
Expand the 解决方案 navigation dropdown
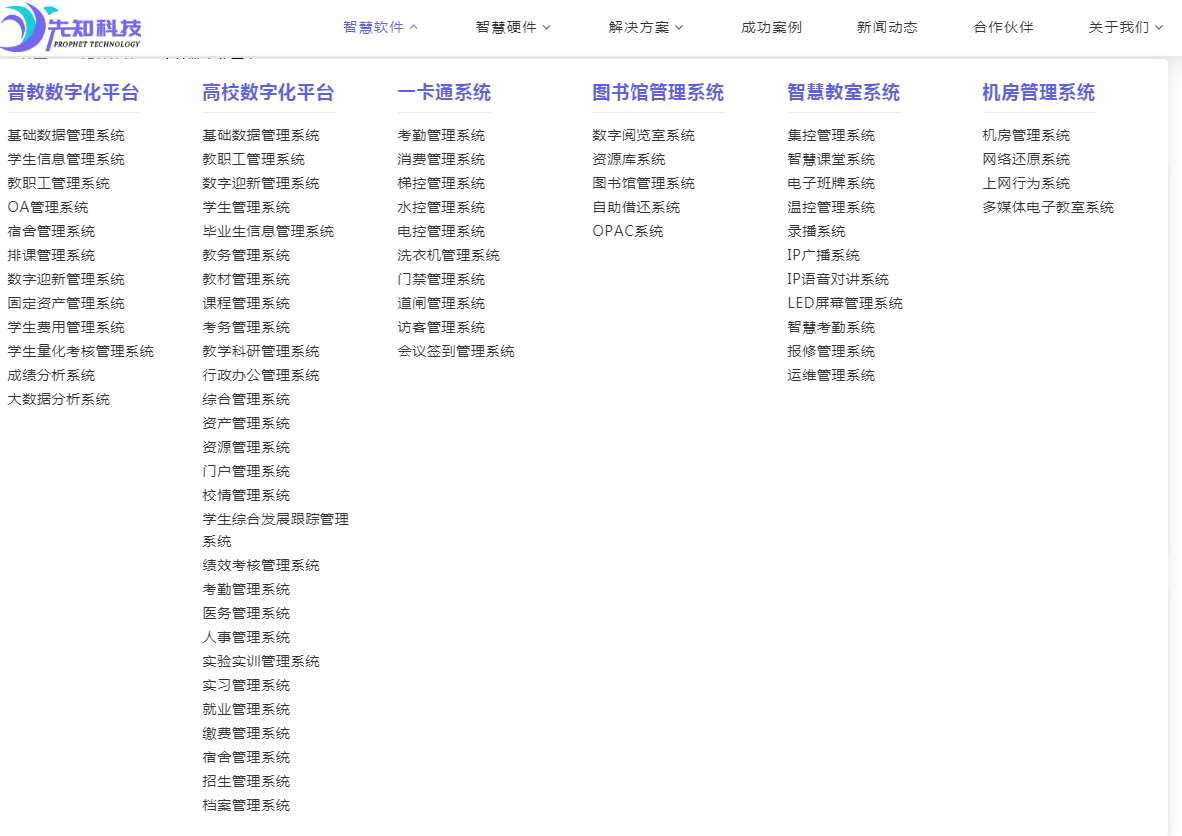coord(645,27)
